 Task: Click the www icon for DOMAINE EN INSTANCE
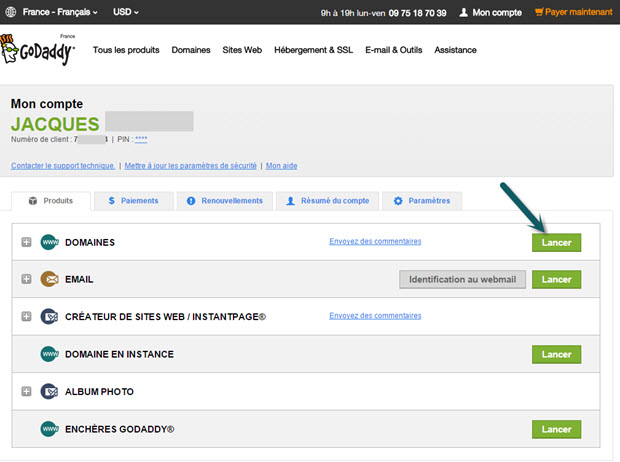coord(49,354)
